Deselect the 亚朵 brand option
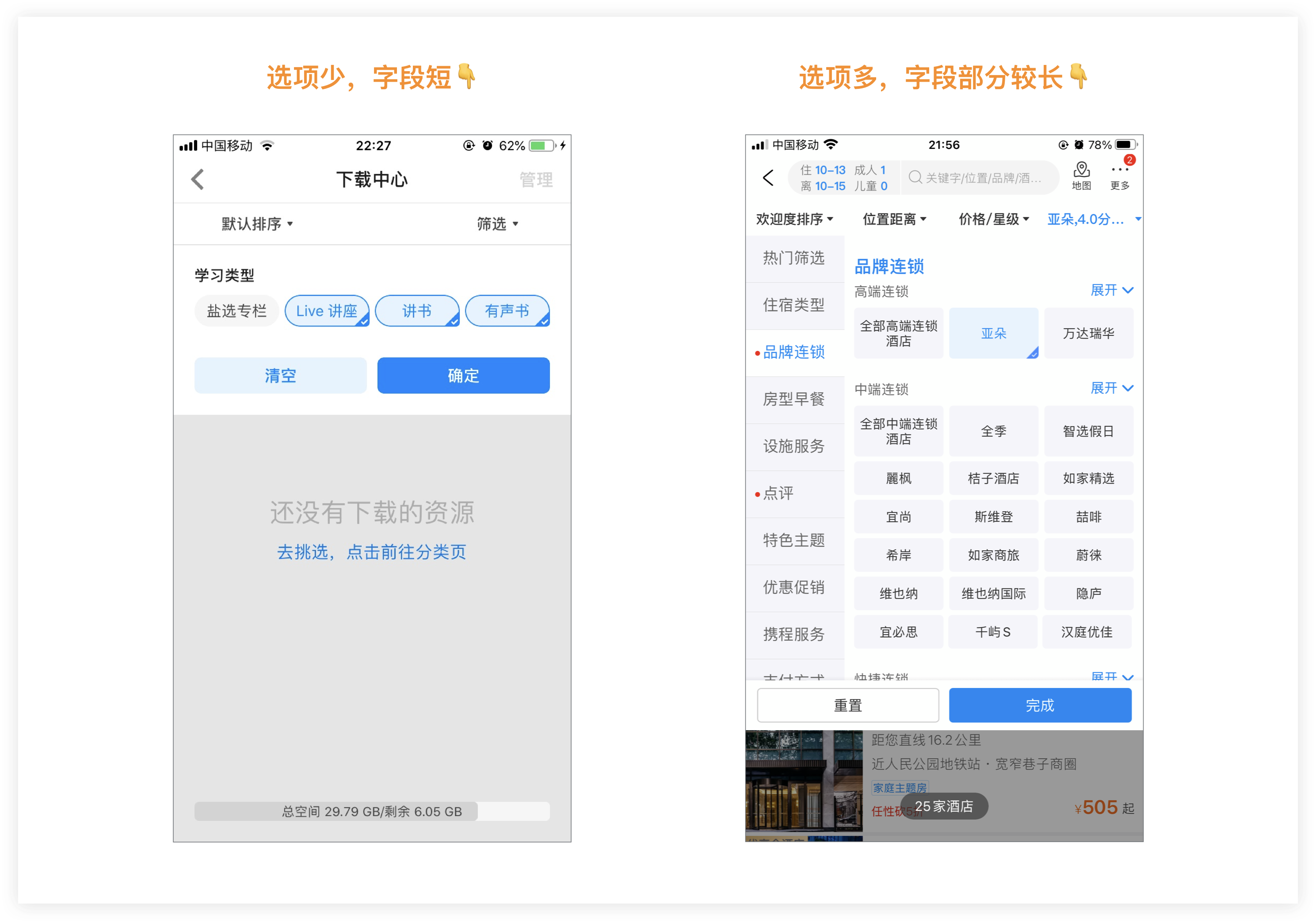1316x923 pixels. coord(993,333)
